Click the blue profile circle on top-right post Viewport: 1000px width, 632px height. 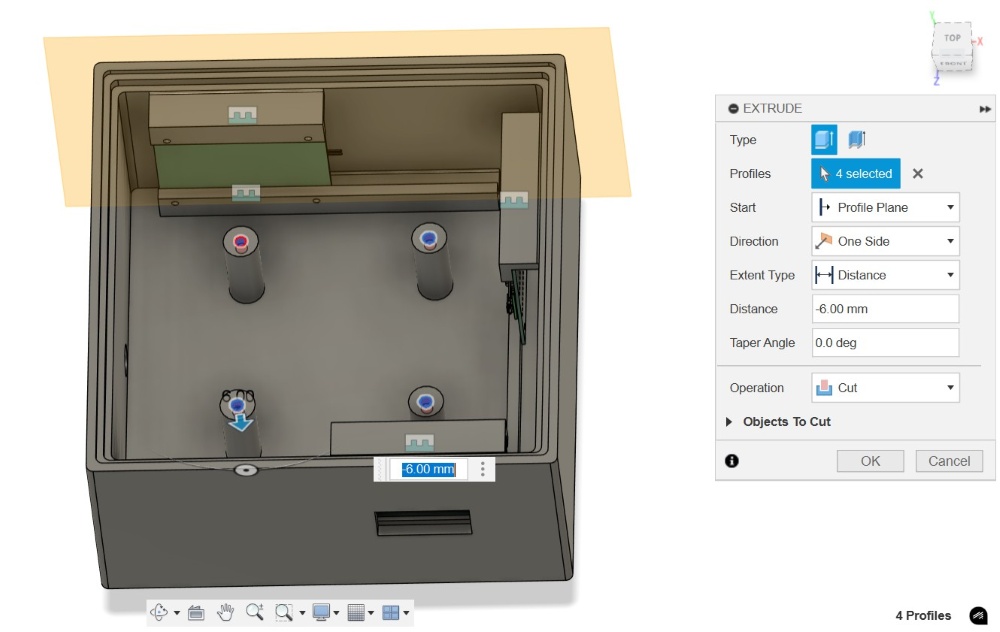429,239
